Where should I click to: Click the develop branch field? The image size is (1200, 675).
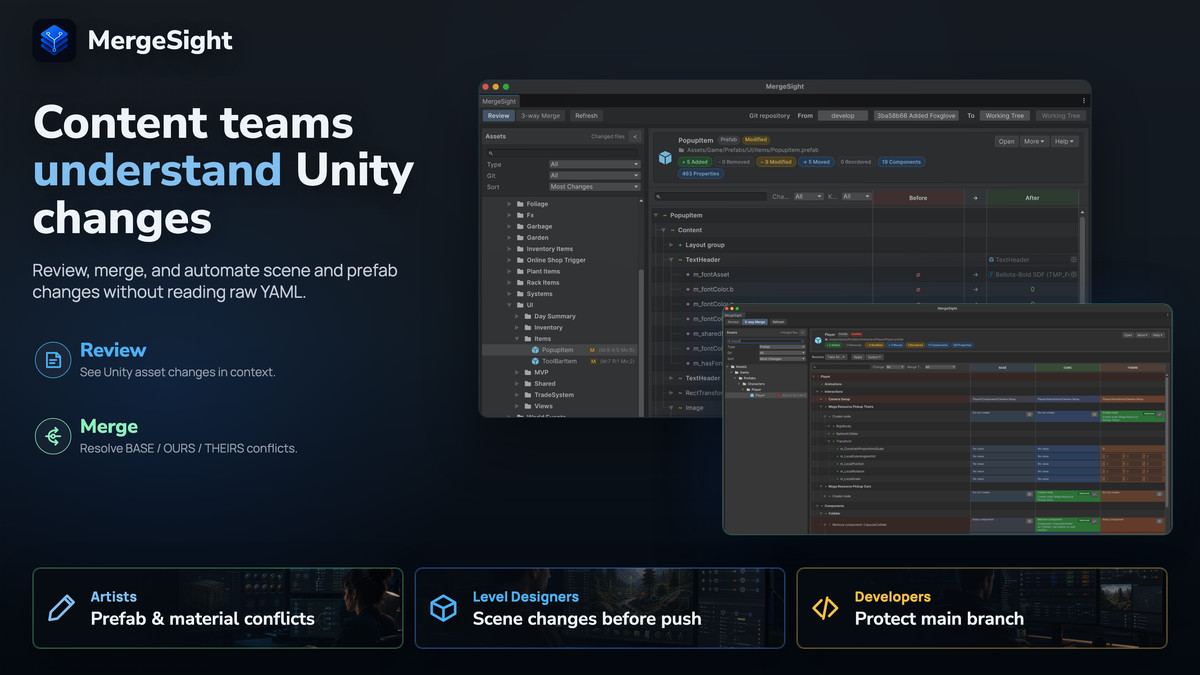(x=843, y=116)
